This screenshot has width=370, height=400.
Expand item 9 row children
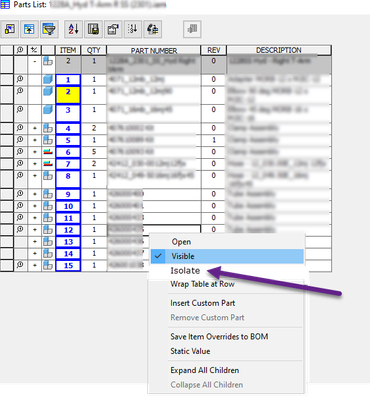(x=35, y=194)
